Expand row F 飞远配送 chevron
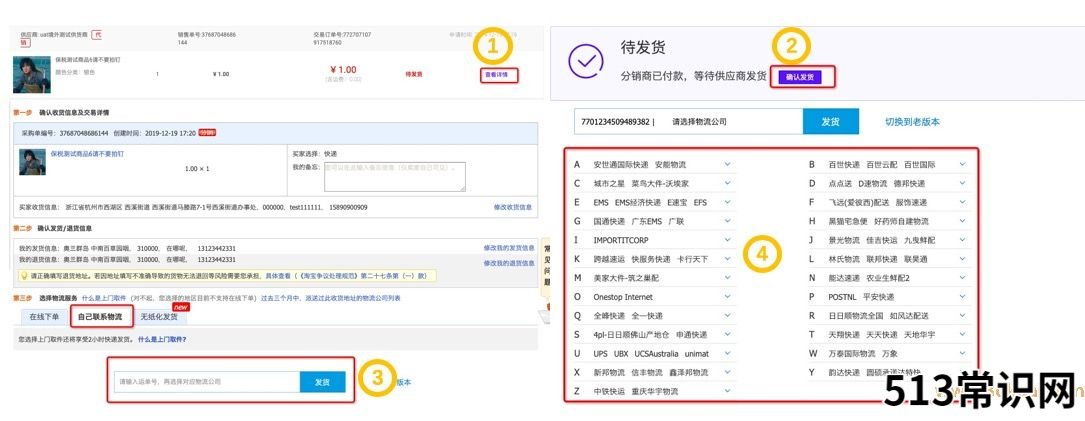The image size is (1085, 421). [x=963, y=202]
